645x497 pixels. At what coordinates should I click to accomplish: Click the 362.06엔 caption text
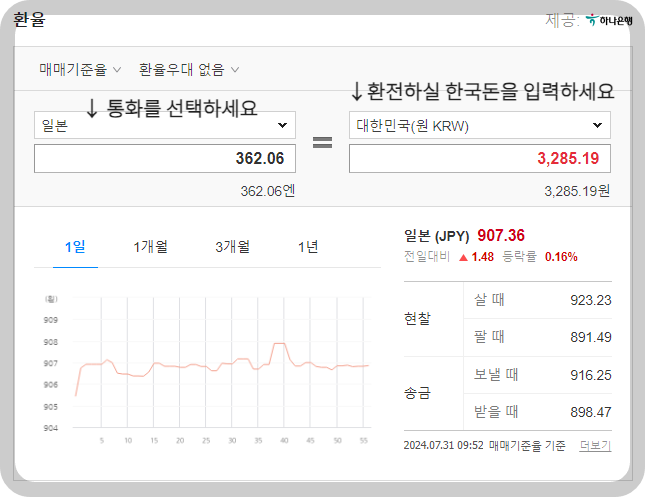[268, 191]
